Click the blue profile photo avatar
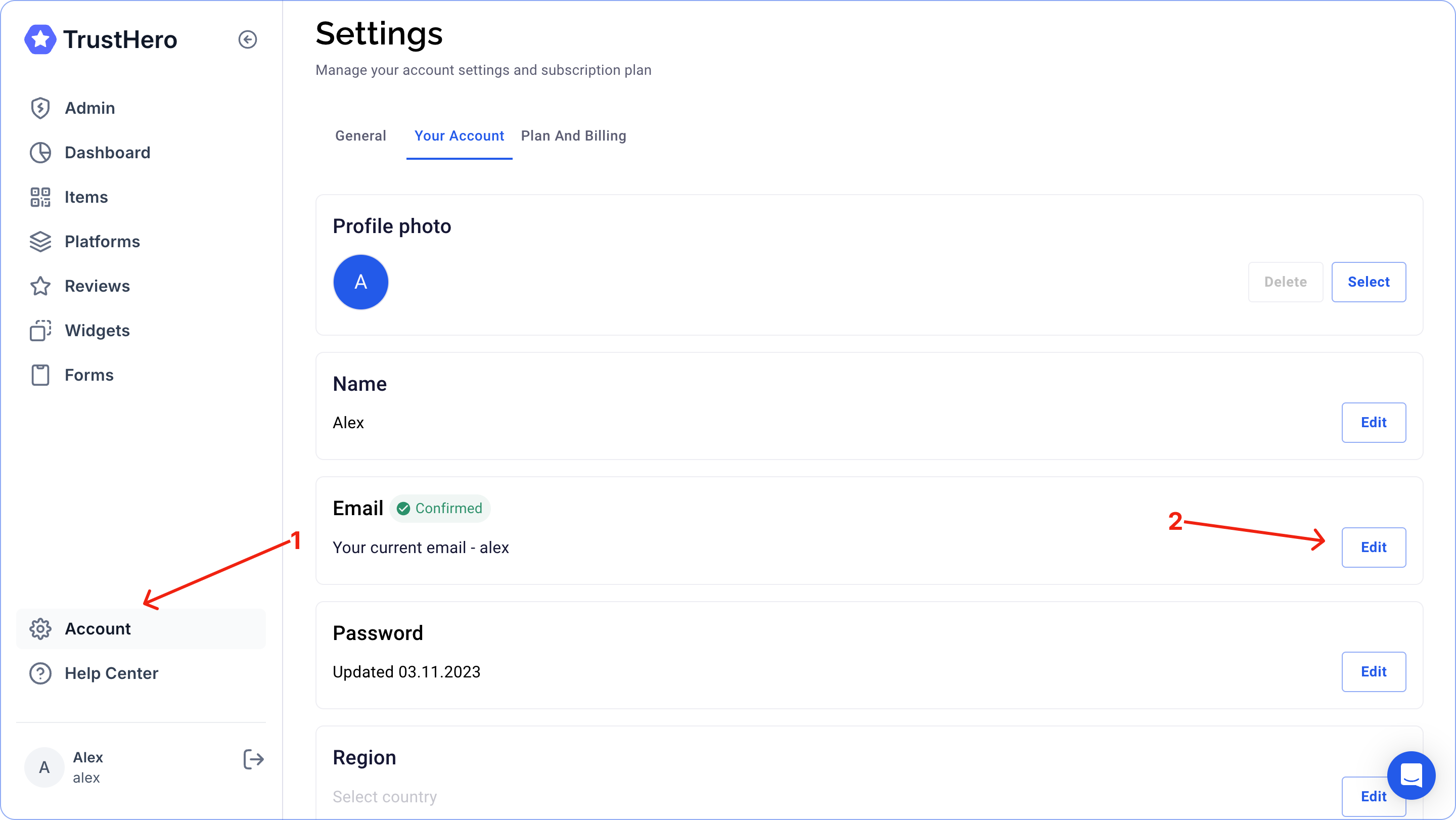The height and width of the screenshot is (820, 1456). (x=360, y=282)
